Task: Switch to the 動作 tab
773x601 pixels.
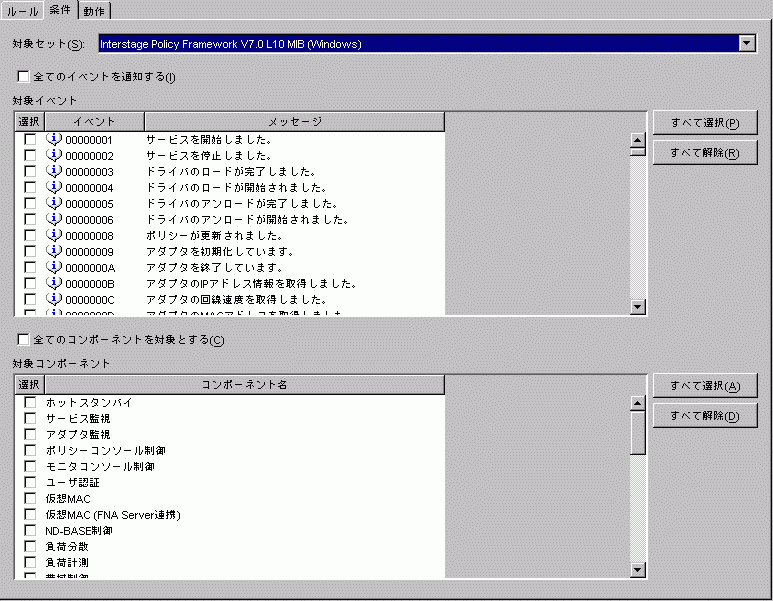Action: tap(94, 11)
